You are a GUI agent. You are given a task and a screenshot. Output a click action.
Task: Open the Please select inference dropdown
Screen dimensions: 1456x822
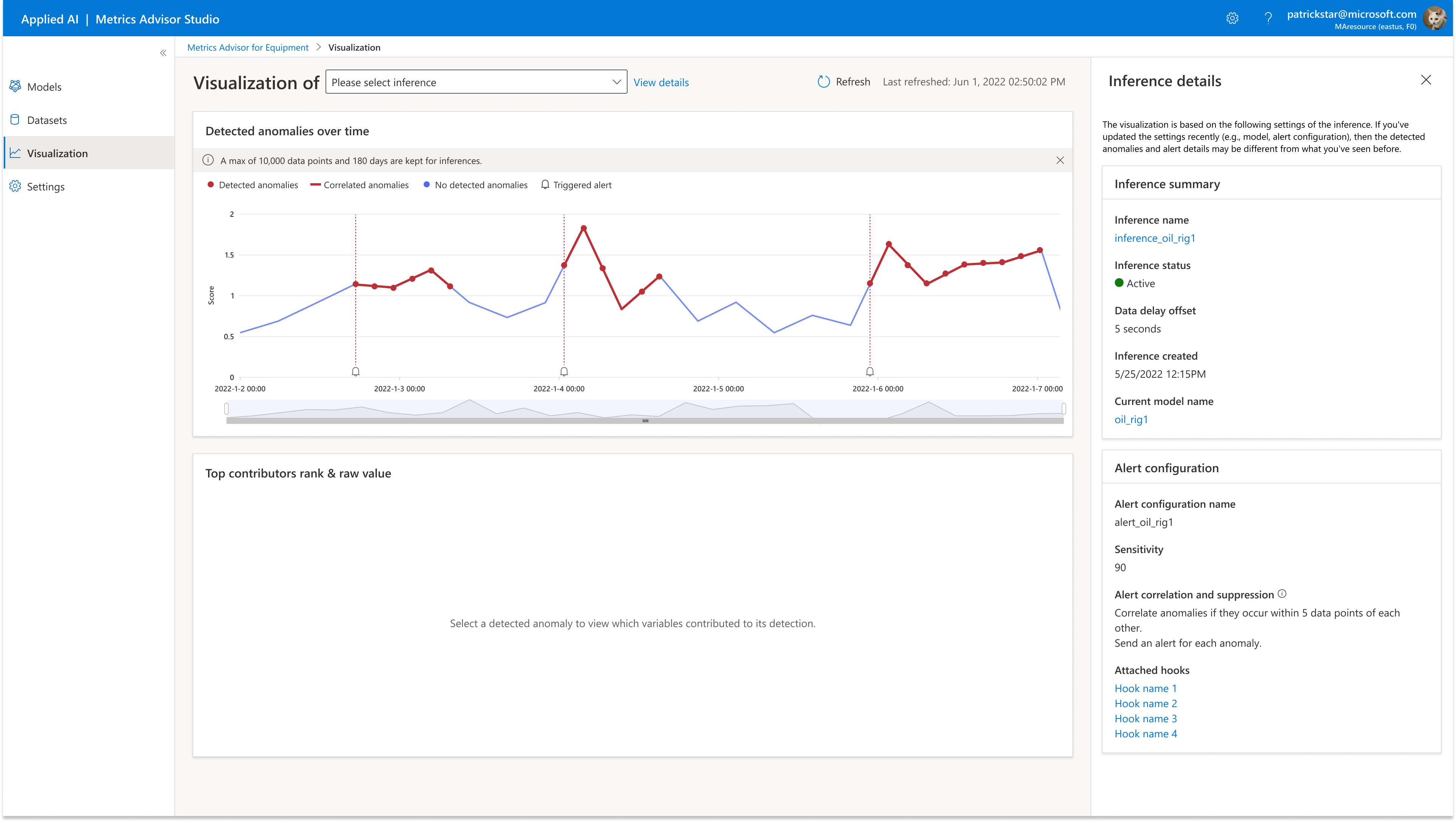tap(476, 82)
